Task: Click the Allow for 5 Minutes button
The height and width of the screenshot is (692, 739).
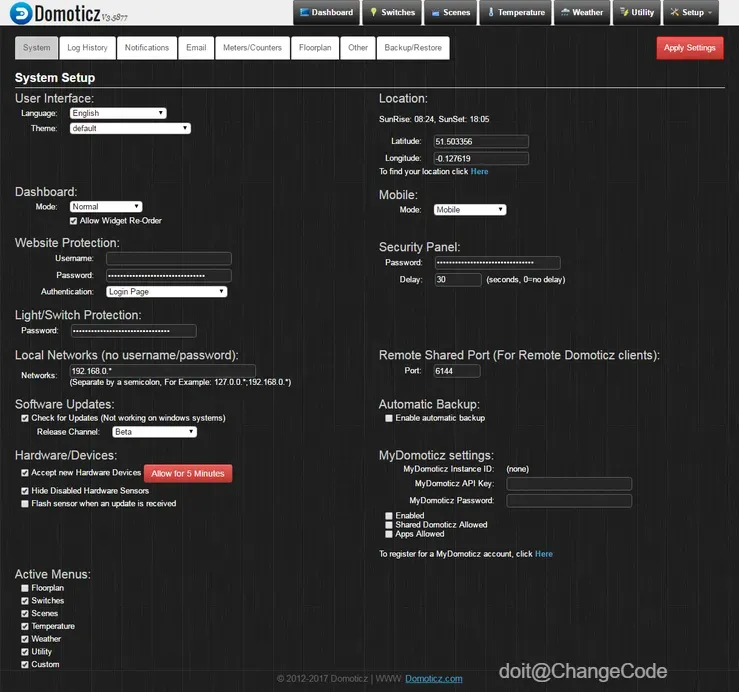Action: coord(188,473)
